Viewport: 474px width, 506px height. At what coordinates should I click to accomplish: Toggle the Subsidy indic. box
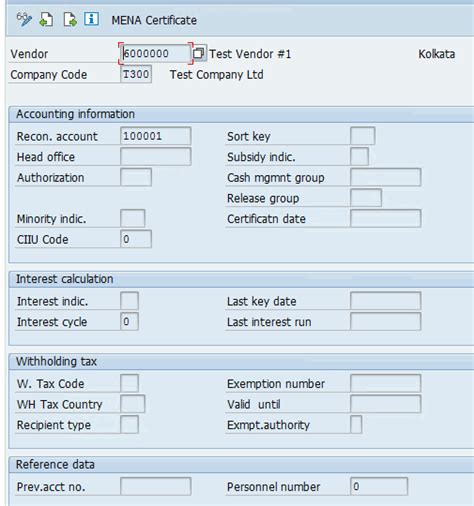tap(359, 157)
